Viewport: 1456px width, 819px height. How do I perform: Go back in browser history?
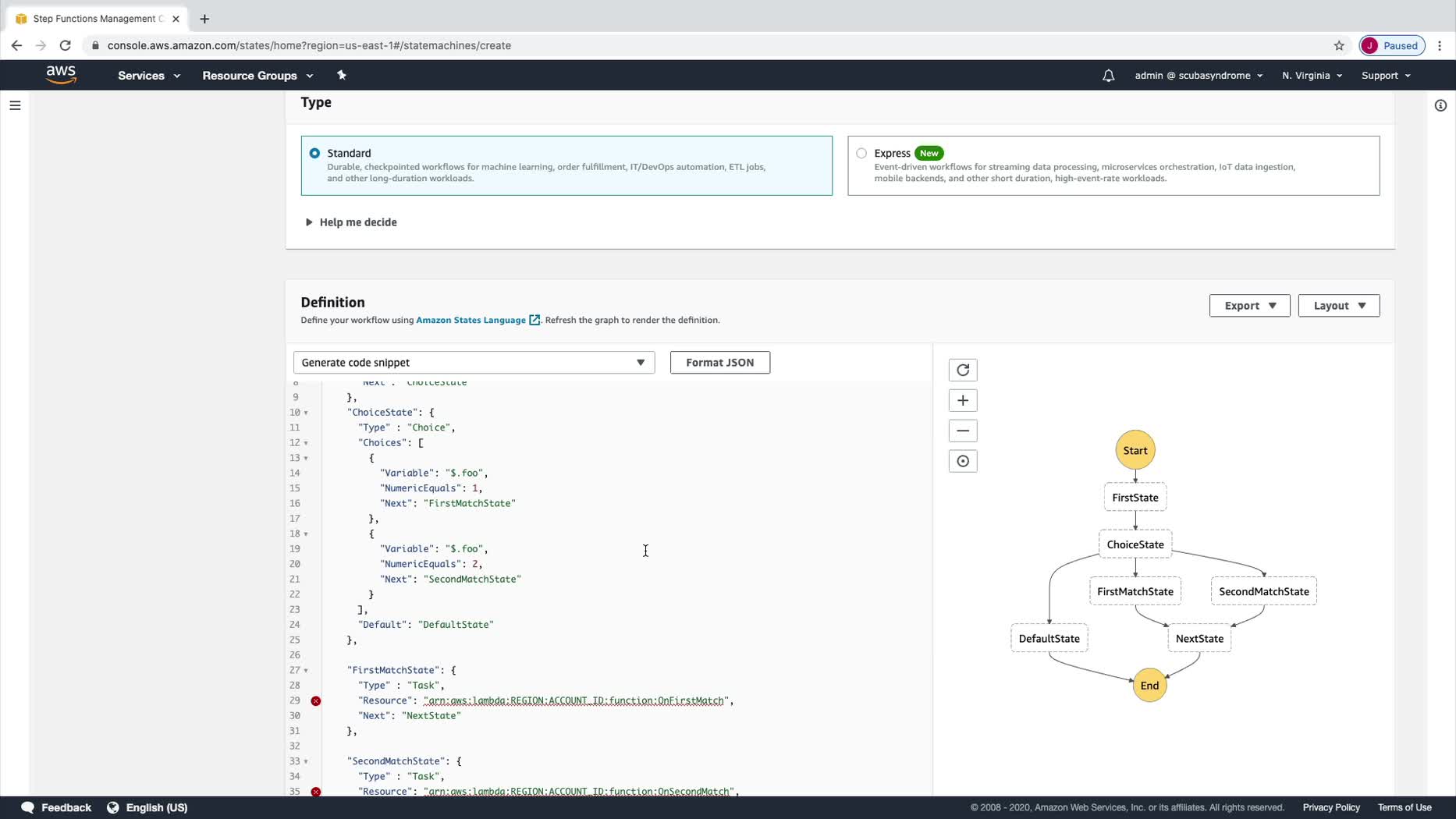click(16, 45)
